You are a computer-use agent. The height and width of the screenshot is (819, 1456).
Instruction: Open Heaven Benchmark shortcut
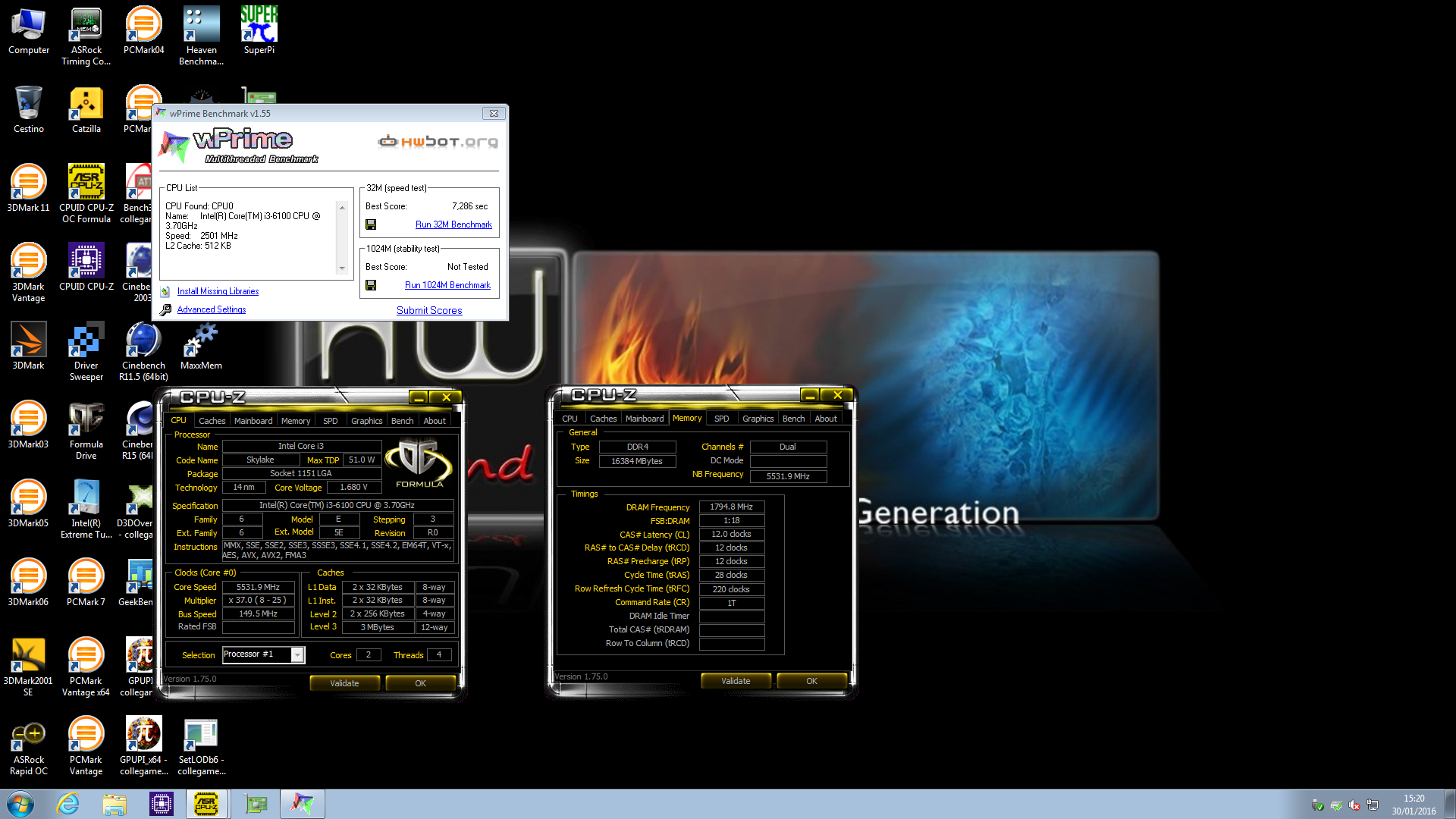[x=201, y=36]
